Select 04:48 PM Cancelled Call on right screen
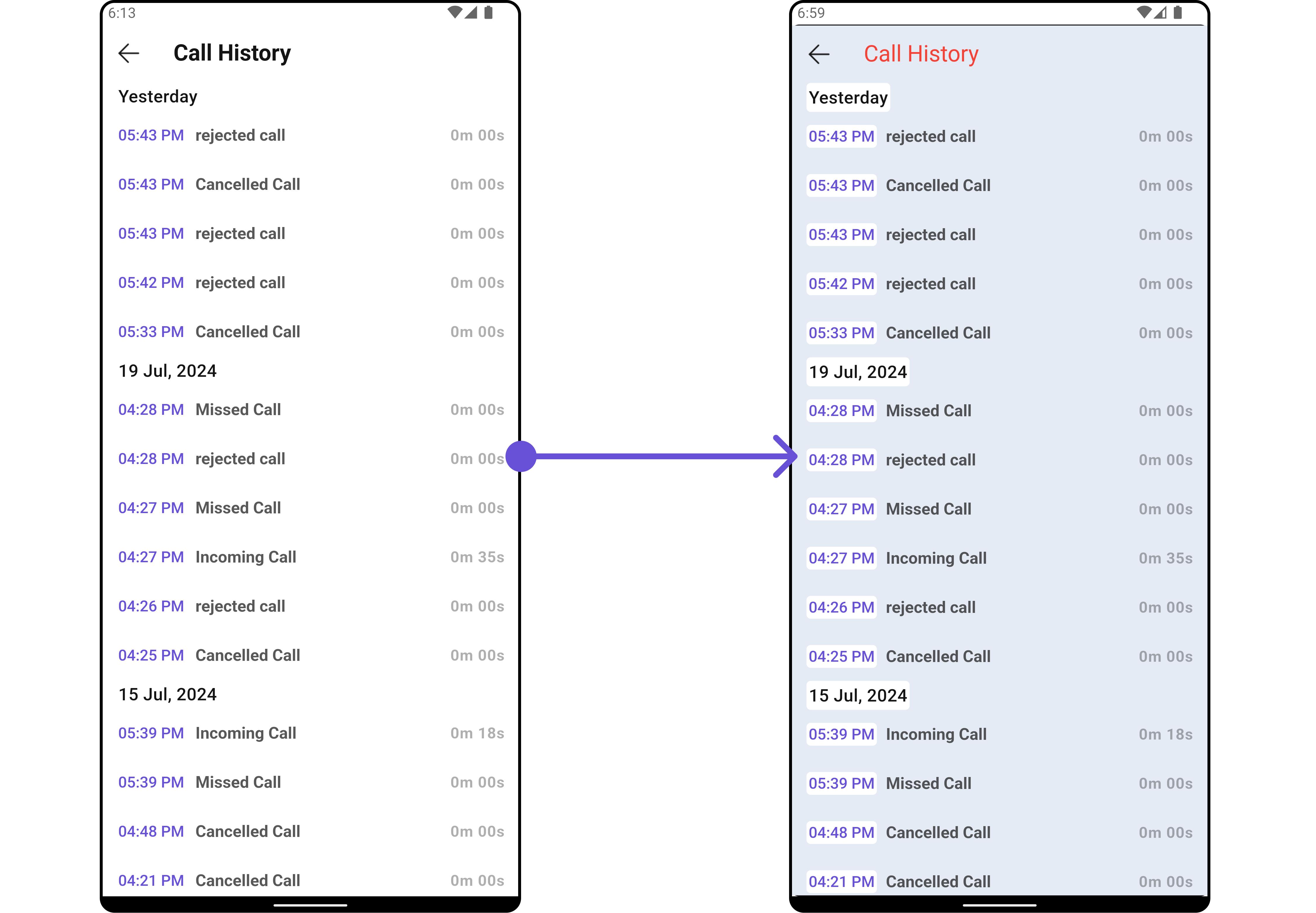The height and width of the screenshot is (913, 1316). click(x=938, y=832)
